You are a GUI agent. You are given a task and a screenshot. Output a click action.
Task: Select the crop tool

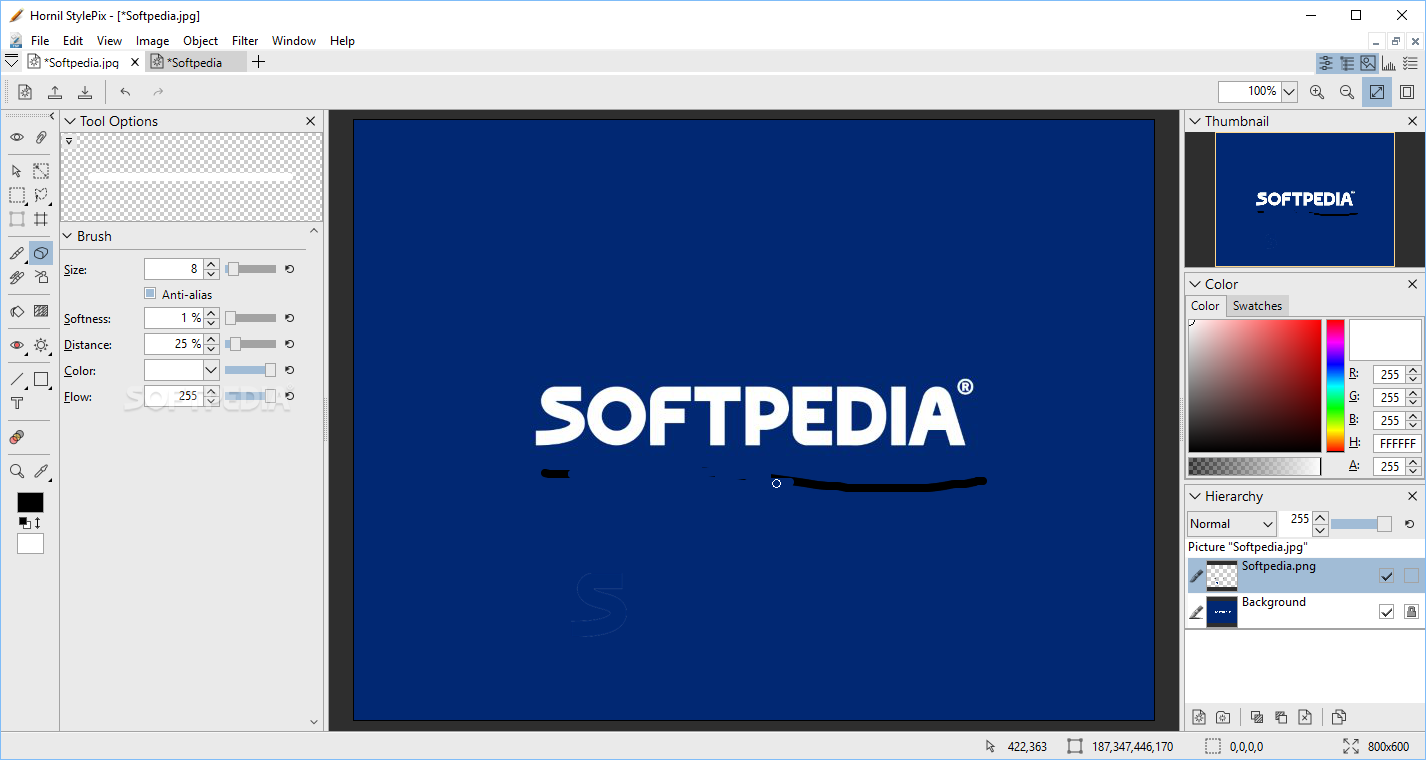point(41,219)
